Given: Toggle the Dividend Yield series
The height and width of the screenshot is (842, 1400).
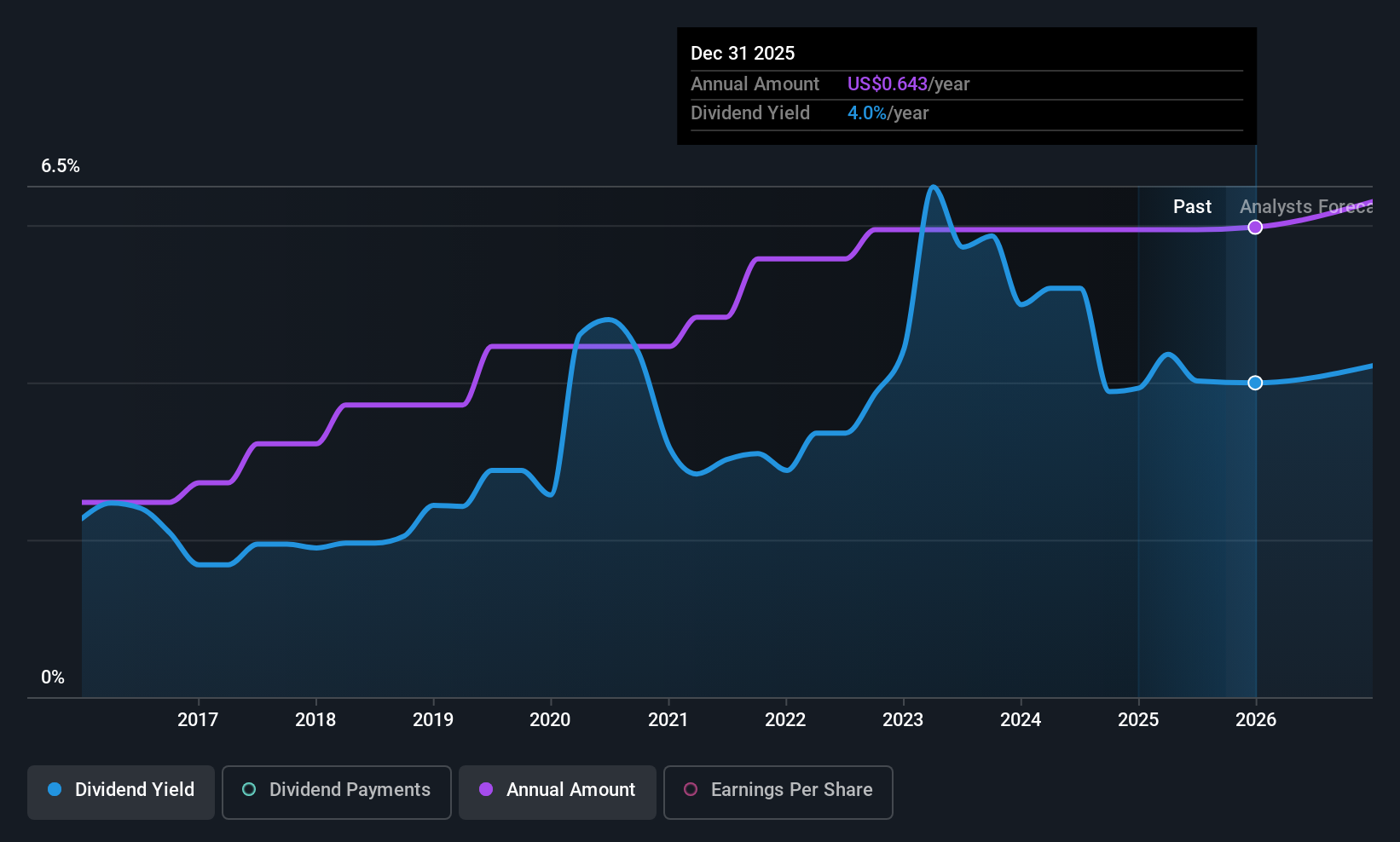Looking at the screenshot, I should tap(121, 792).
